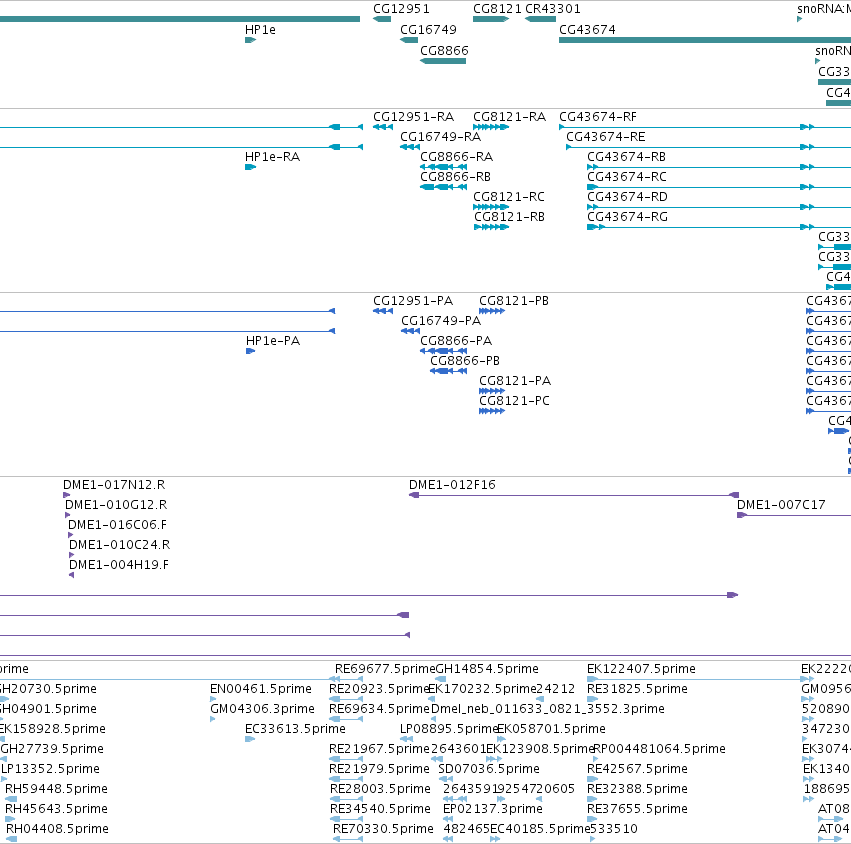Select the GM04306.3prime EST label
This screenshot has width=851, height=844.
click(262, 709)
